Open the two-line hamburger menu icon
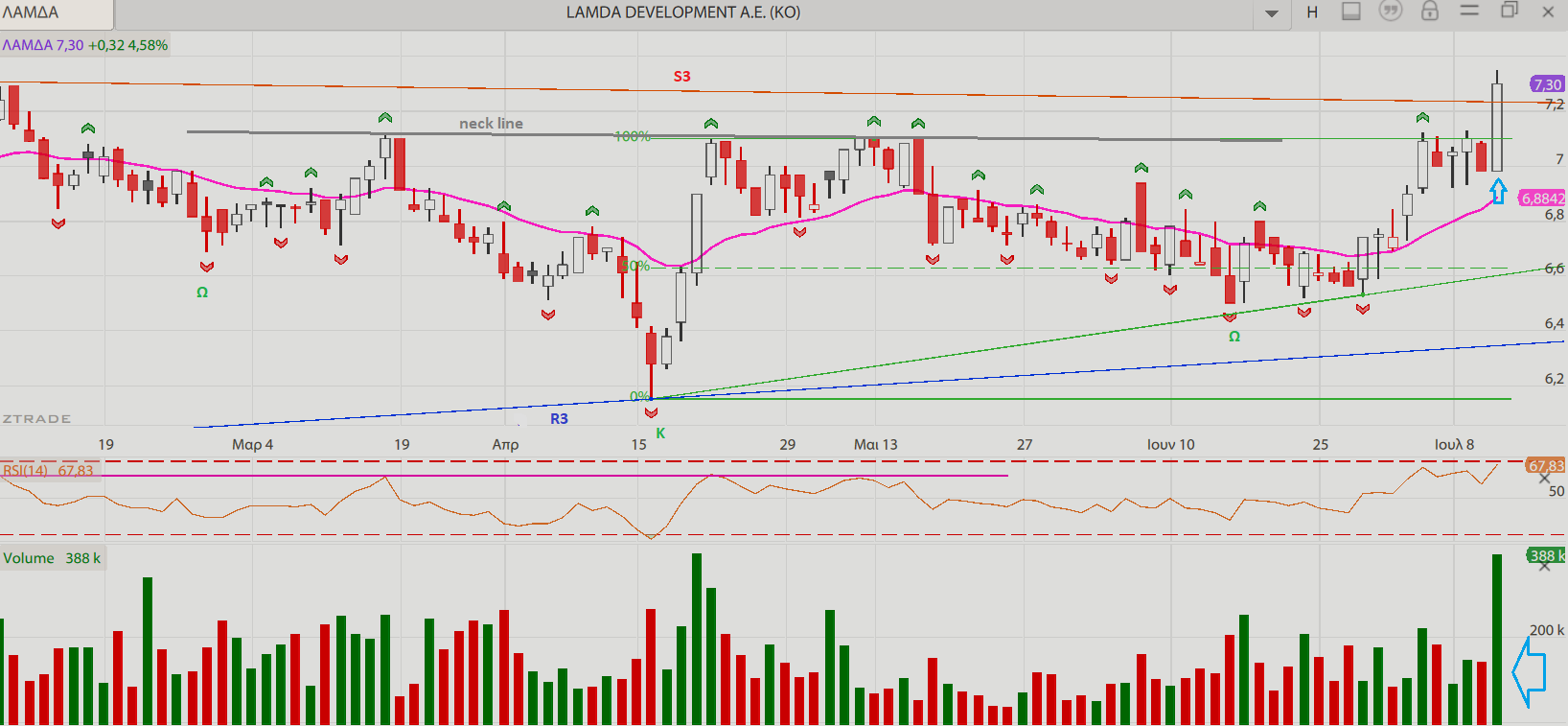The height and width of the screenshot is (726, 1568). (1469, 11)
